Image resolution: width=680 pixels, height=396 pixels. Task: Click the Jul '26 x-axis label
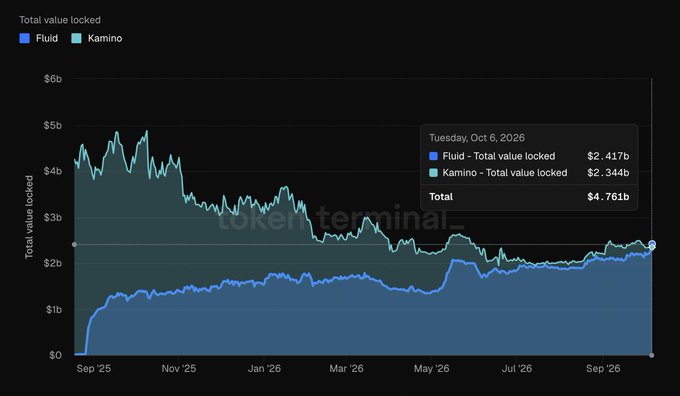pos(517,369)
